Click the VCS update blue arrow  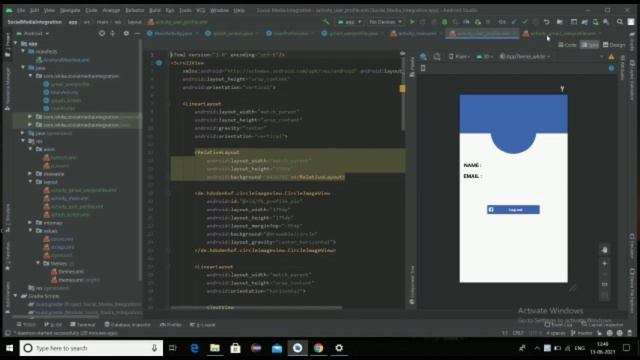tap(514, 22)
